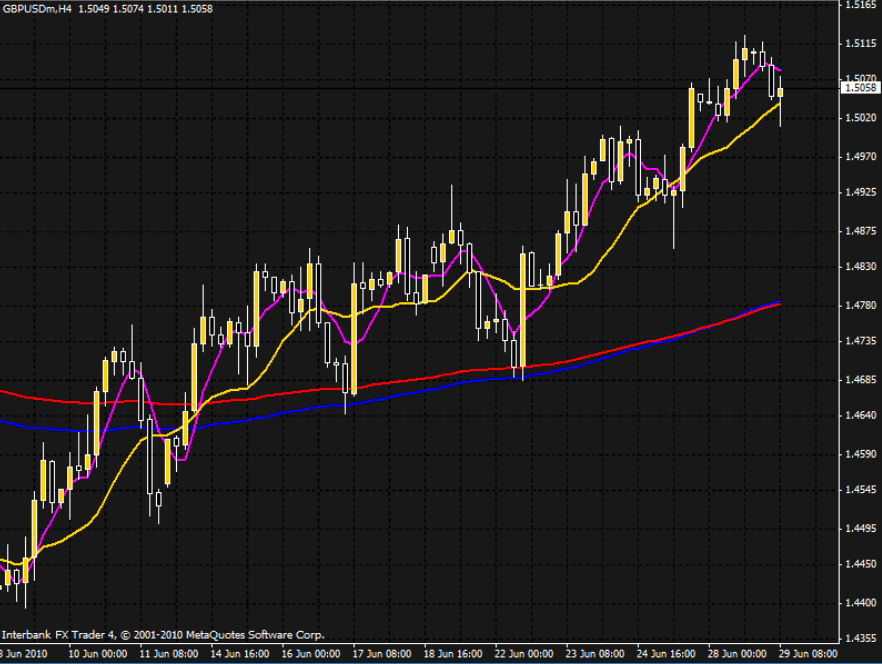Click the 22 Jun 00:00 date label
The height and width of the screenshot is (664, 882).
524,654
